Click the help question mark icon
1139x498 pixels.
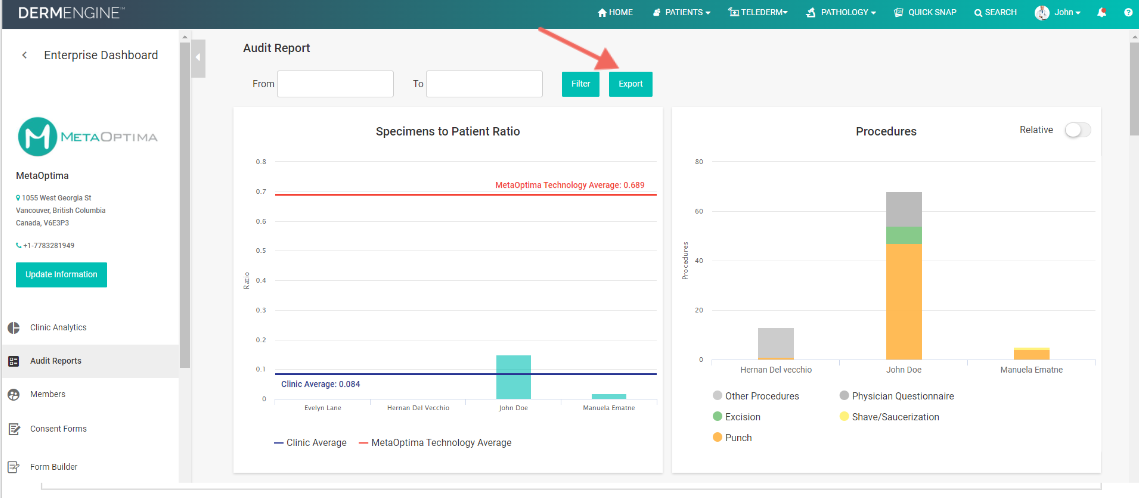[x=1127, y=13]
